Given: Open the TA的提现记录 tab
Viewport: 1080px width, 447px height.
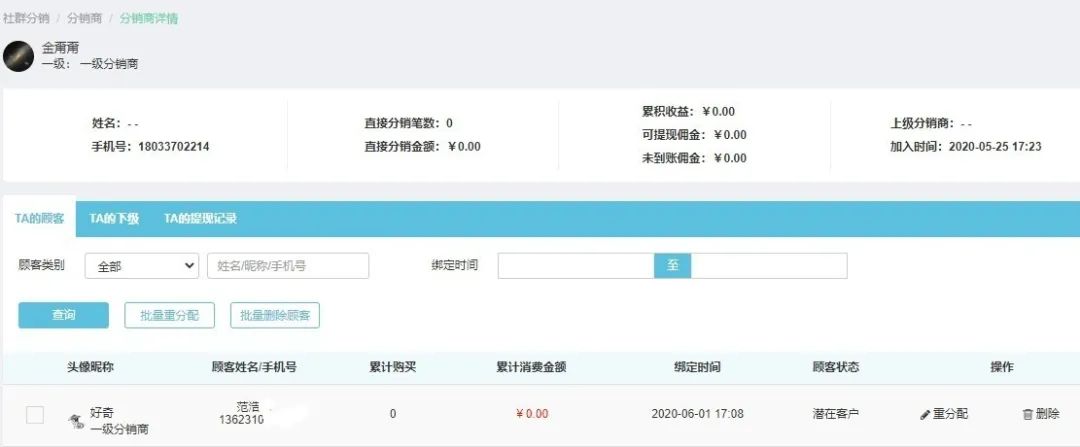Looking at the screenshot, I should 200,219.
